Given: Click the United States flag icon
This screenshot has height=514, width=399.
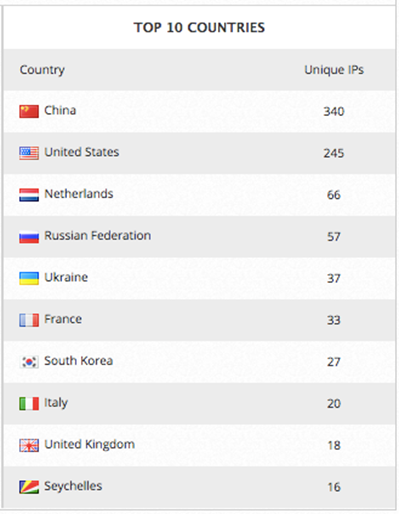Looking at the screenshot, I should [x=29, y=153].
